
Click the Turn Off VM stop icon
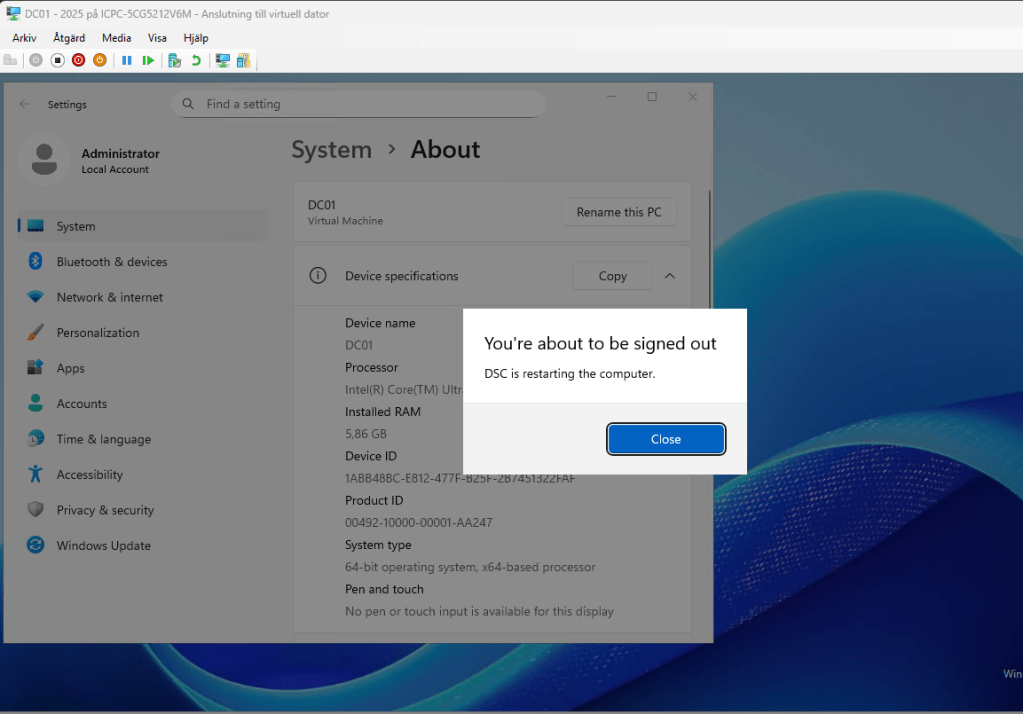coord(57,60)
